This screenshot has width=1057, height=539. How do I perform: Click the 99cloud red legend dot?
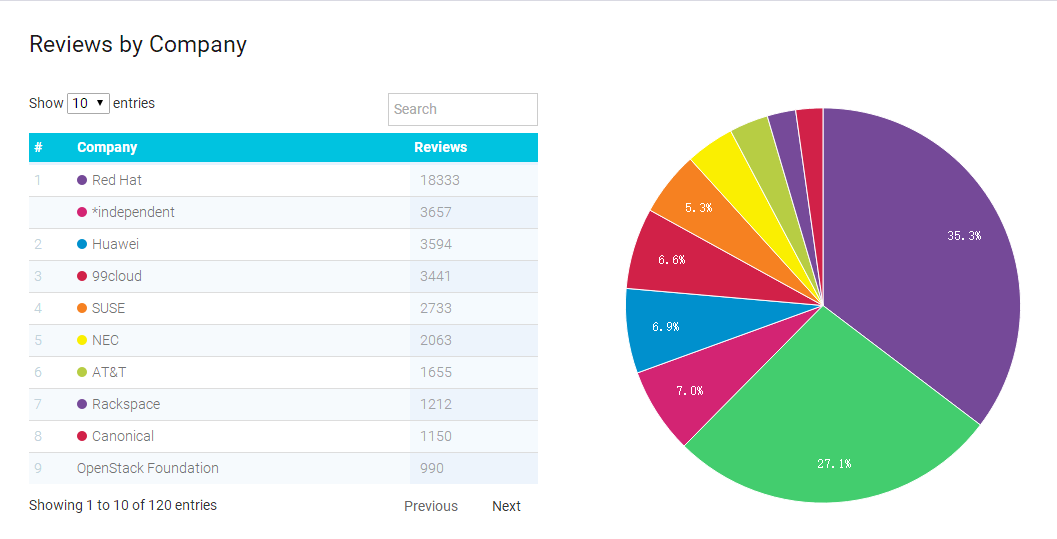(82, 276)
